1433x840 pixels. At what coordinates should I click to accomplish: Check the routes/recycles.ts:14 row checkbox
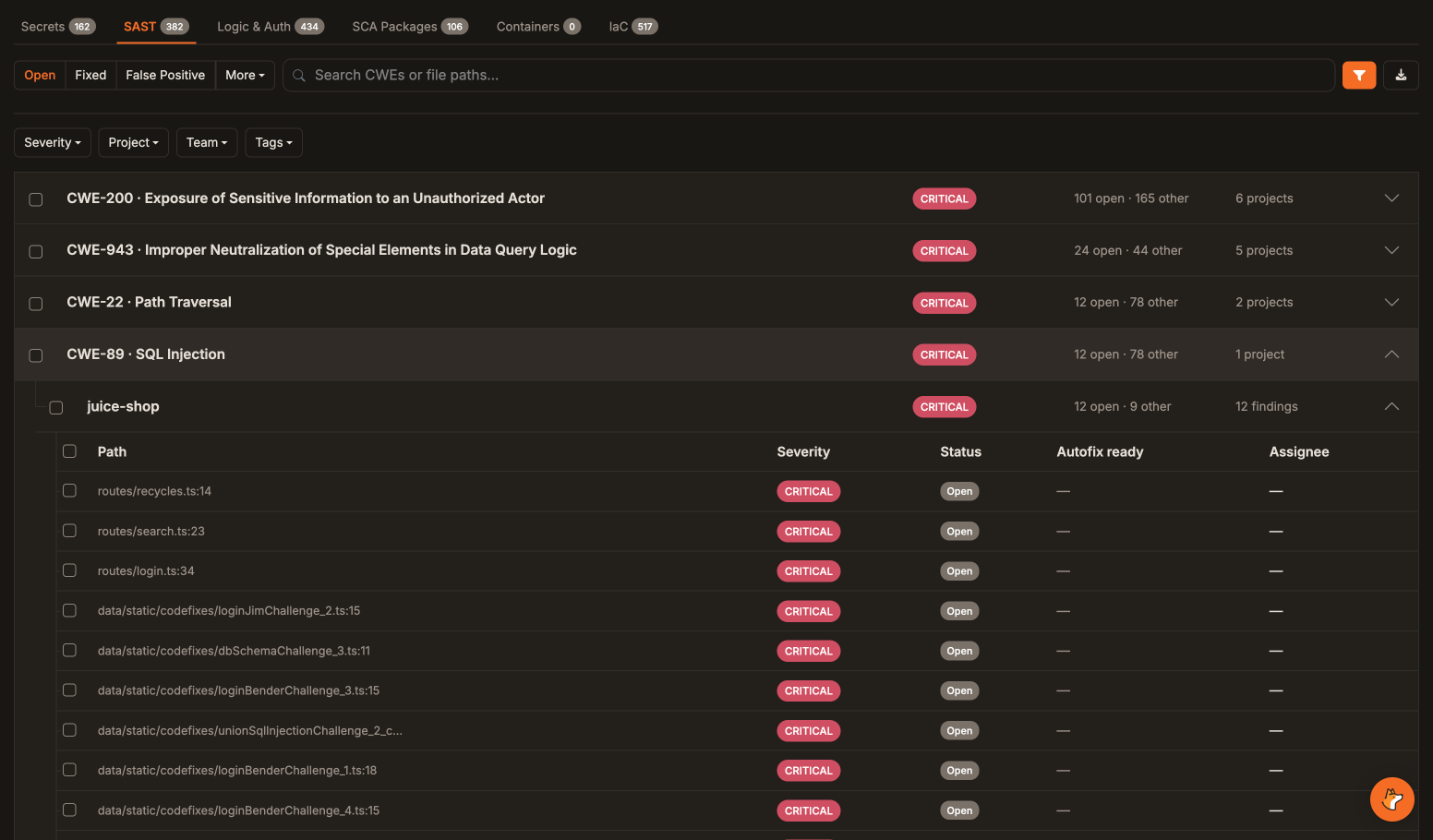click(70, 491)
